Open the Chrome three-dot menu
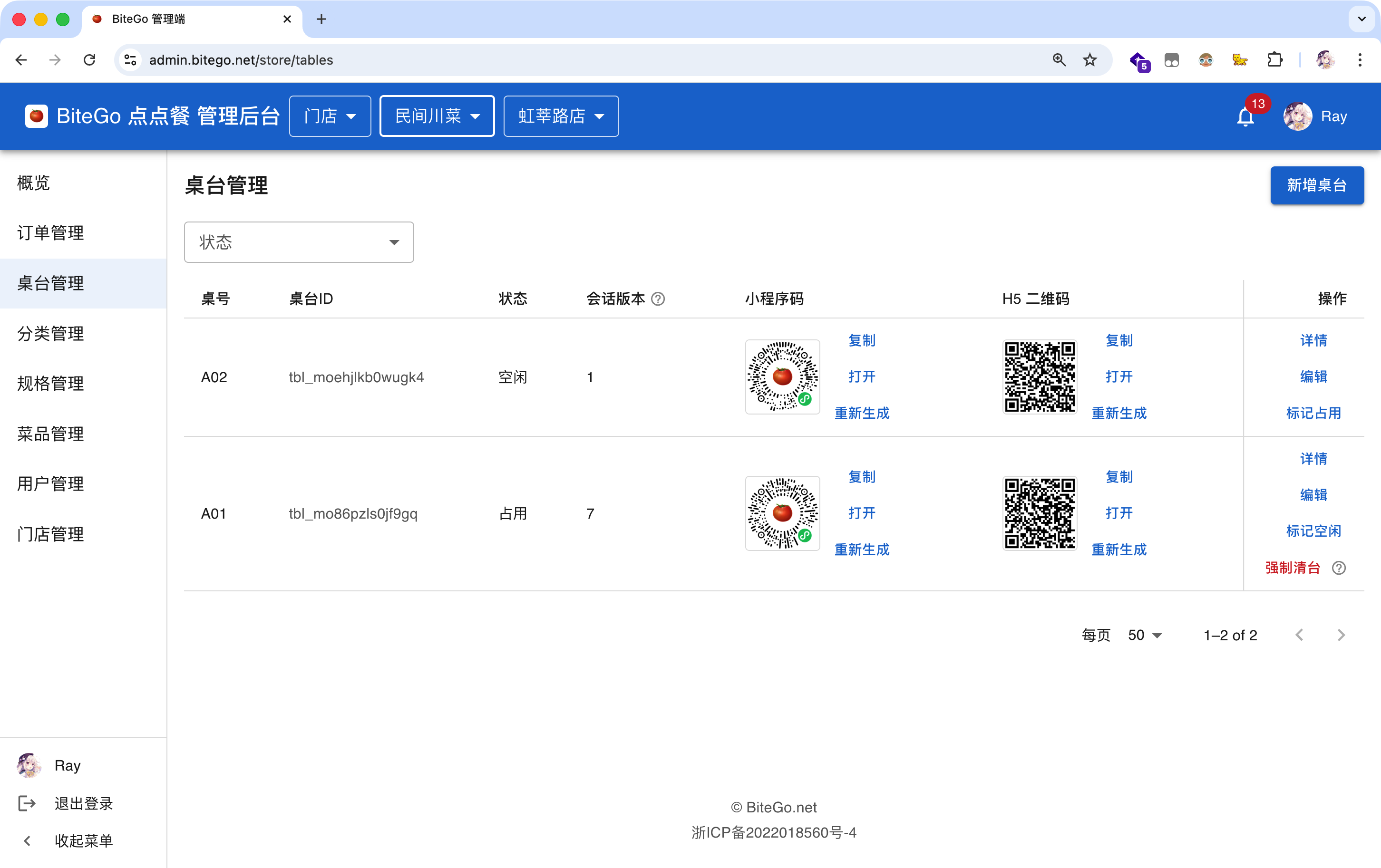 (x=1359, y=59)
